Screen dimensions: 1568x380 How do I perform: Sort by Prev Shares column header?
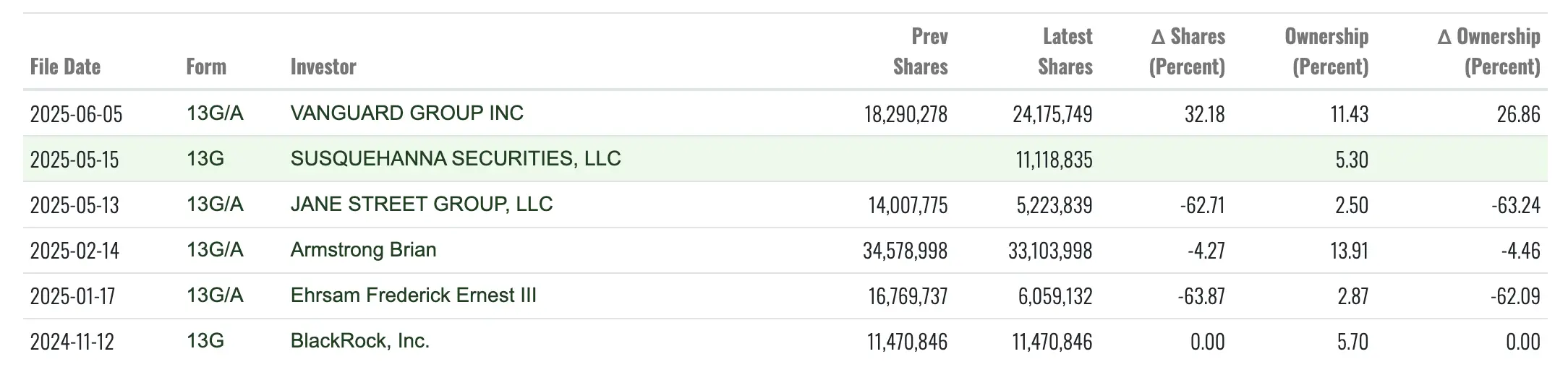tap(920, 52)
